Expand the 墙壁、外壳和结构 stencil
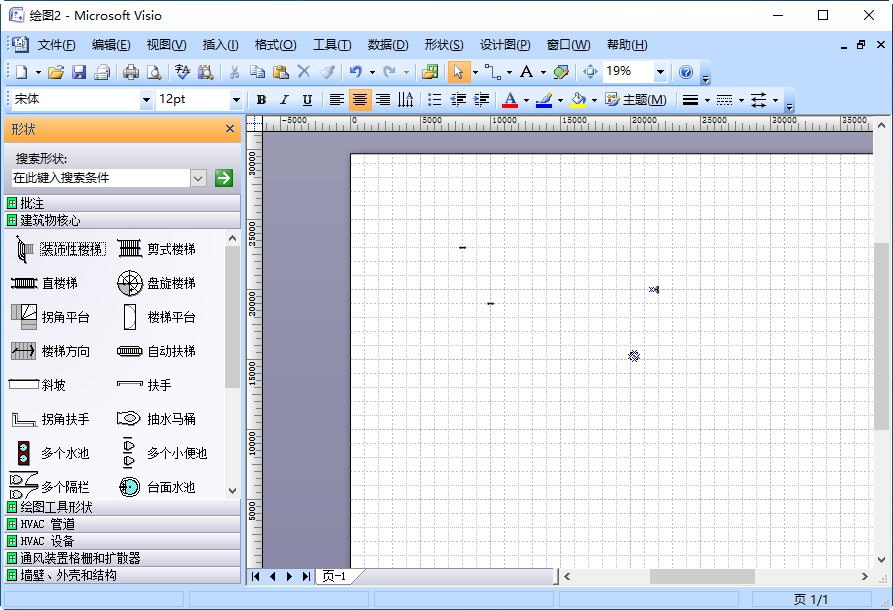Viewport: 893px width, 610px height. click(x=122, y=575)
